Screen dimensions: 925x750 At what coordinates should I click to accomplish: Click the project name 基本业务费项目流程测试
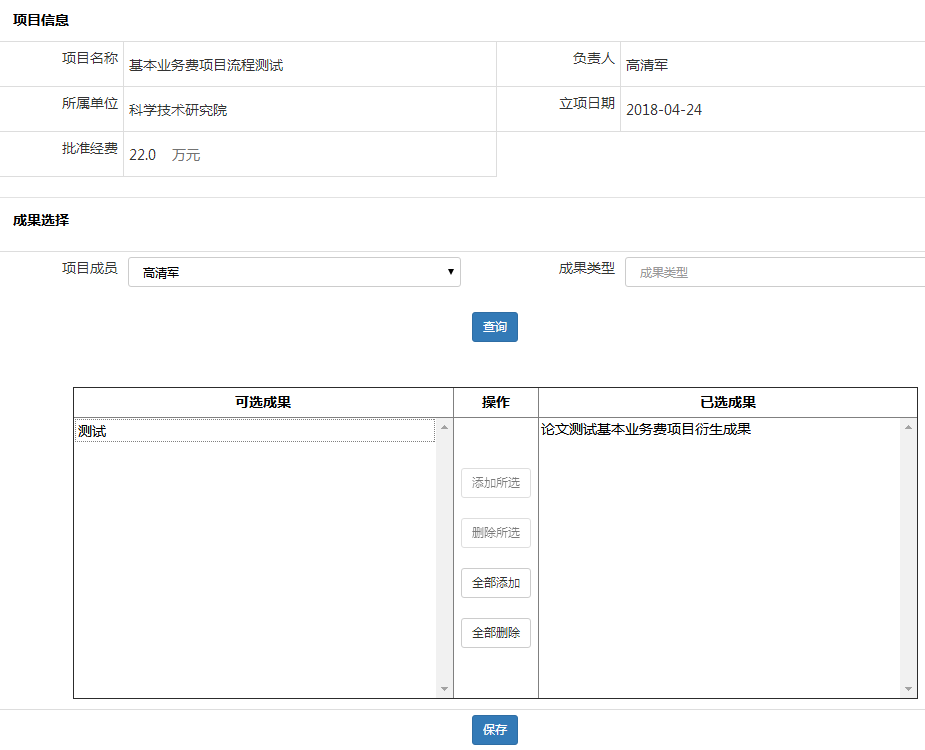click(206, 65)
